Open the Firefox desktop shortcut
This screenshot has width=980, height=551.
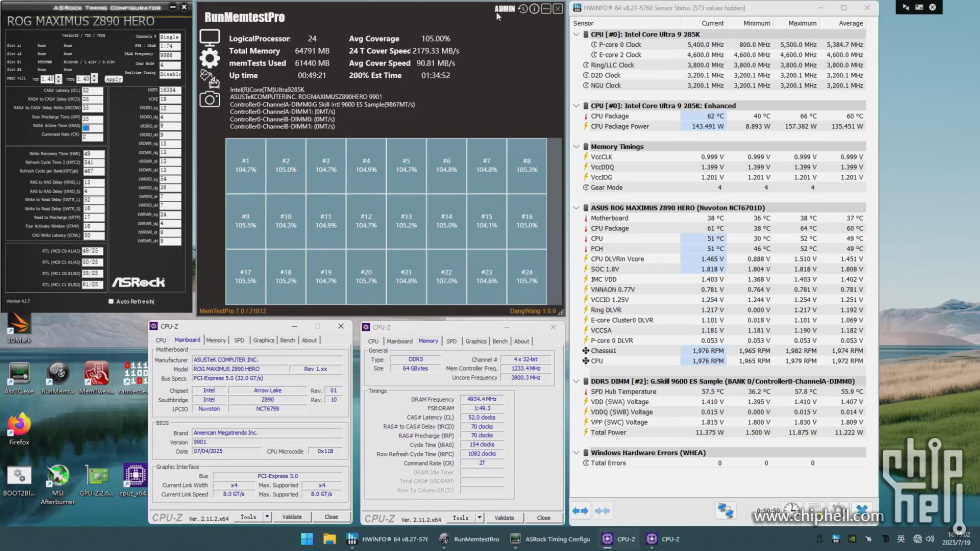pyautogui.click(x=19, y=428)
